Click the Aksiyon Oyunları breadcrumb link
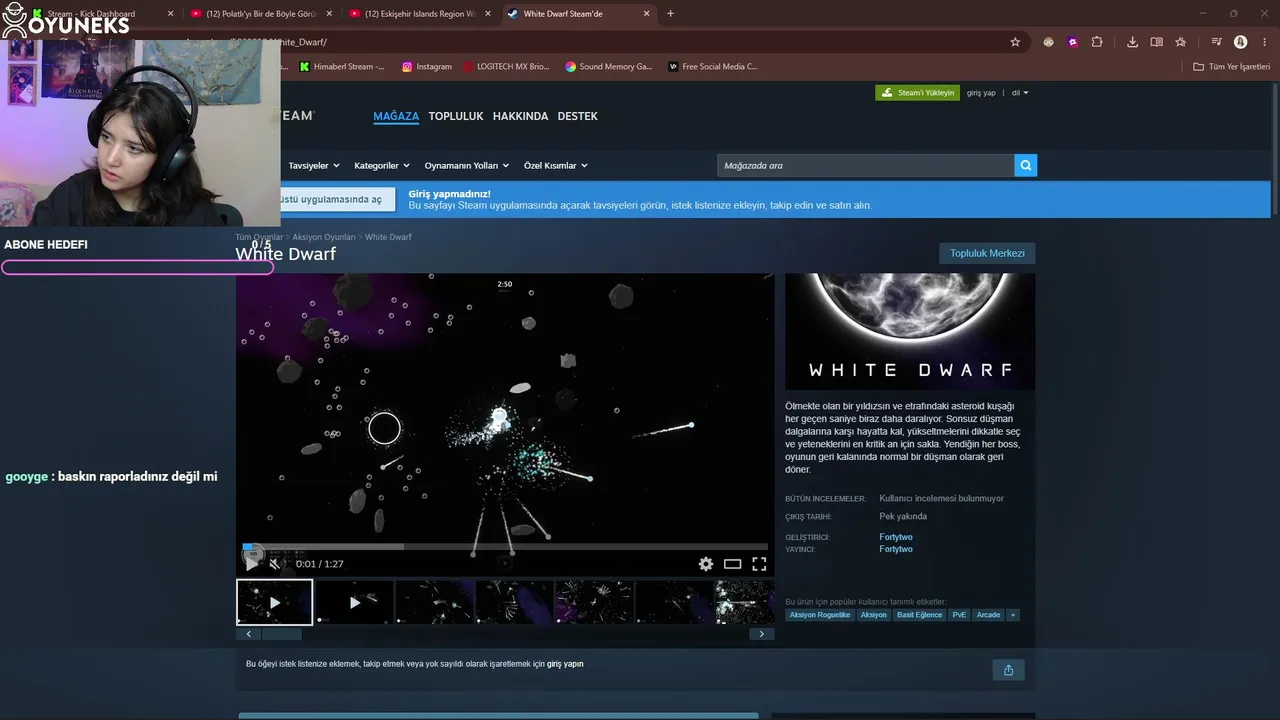The width and height of the screenshot is (1280, 720). tap(324, 237)
